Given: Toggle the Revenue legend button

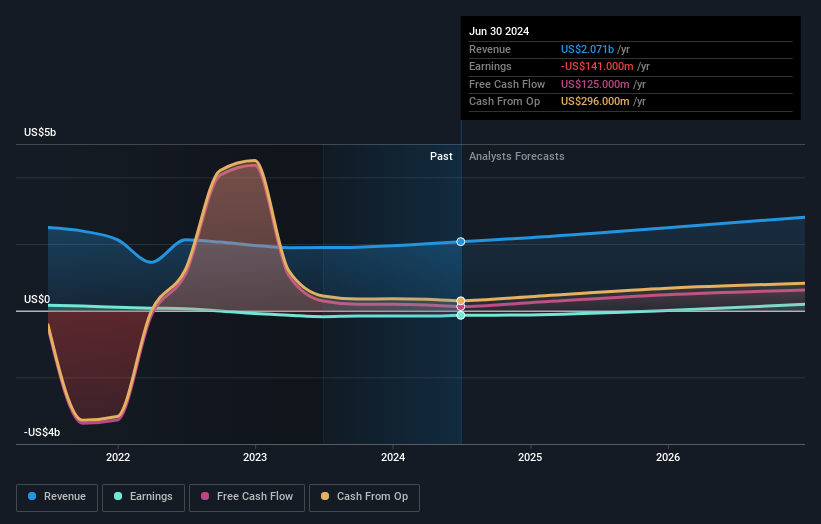Looking at the screenshot, I should pyautogui.click(x=57, y=497).
